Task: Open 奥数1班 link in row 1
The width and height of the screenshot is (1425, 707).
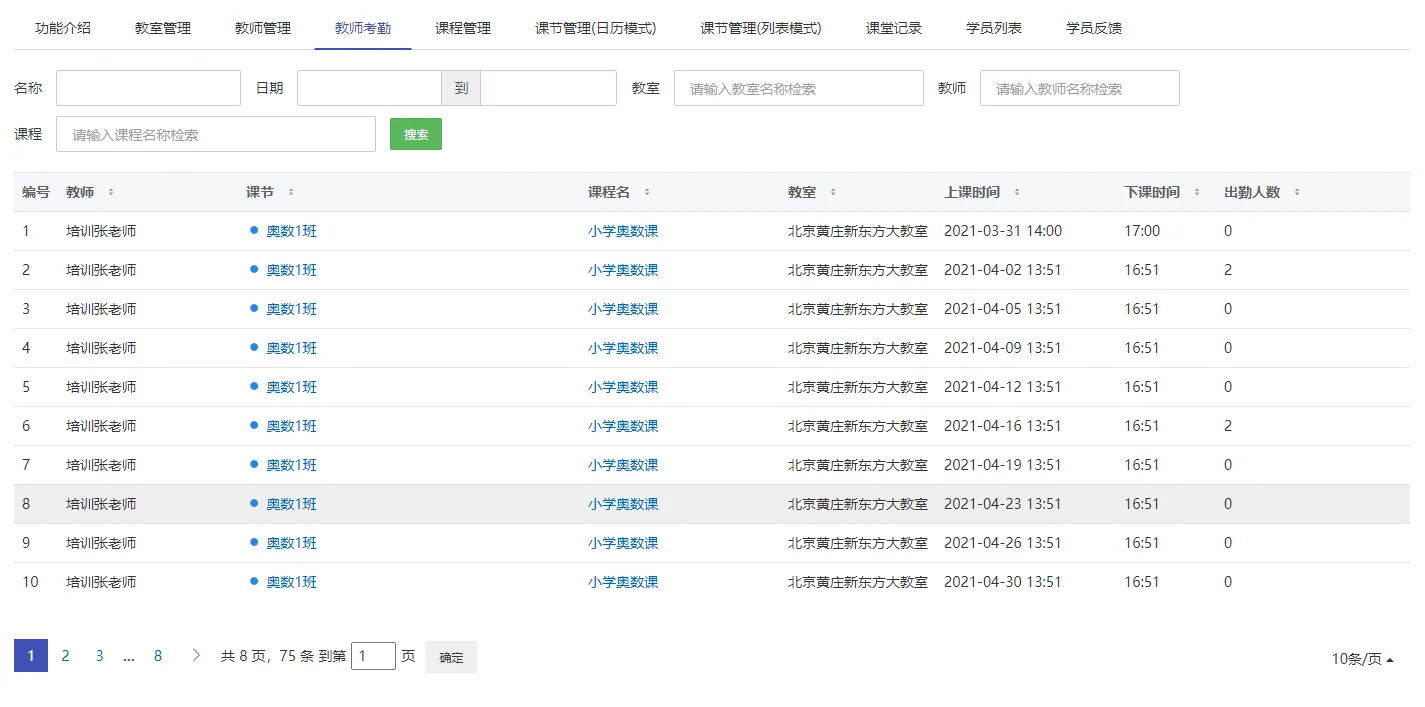Action: pyautogui.click(x=291, y=231)
